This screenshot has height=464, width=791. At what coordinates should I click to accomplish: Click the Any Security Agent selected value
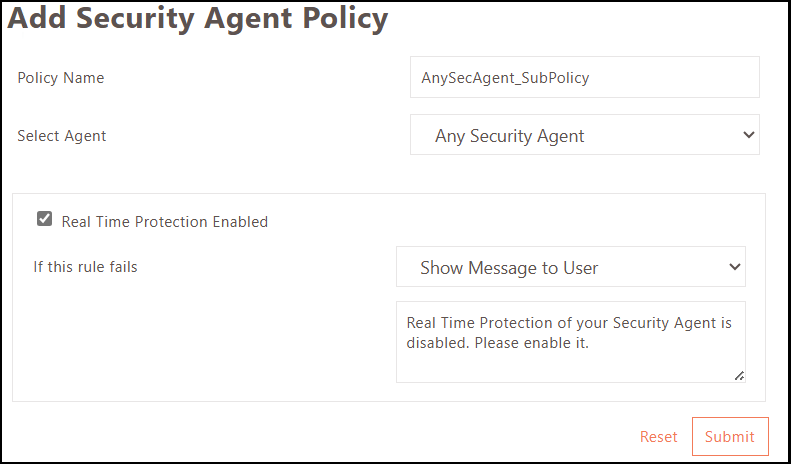point(510,136)
